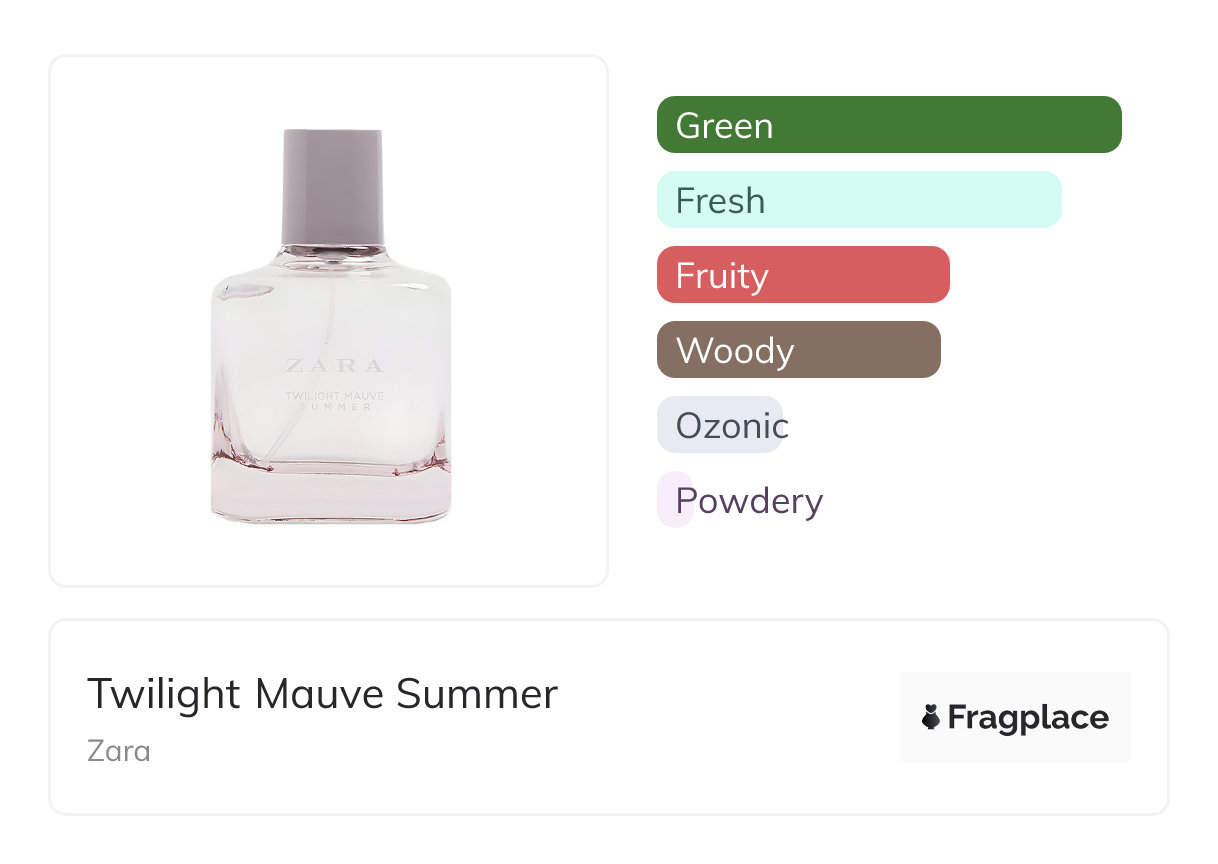
Task: Click the Fragplace wordmark text
Action: tap(1028, 717)
